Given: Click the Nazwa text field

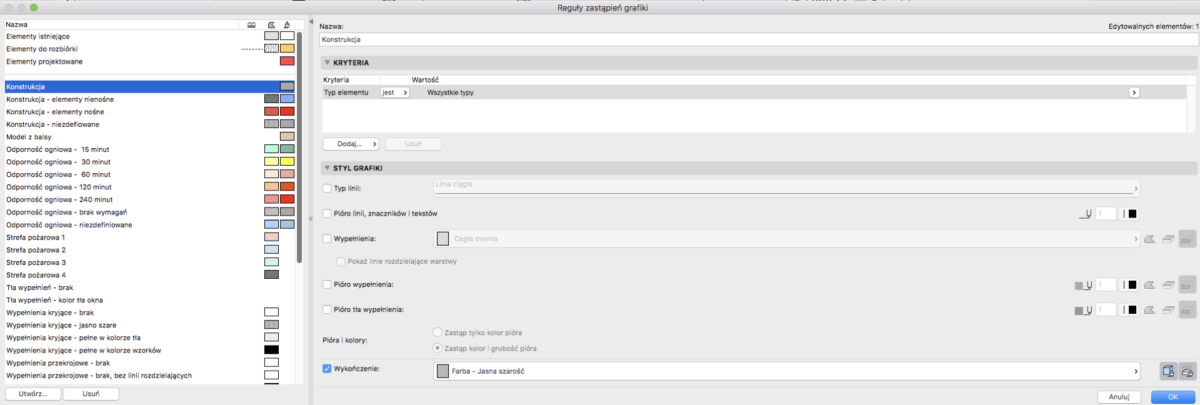Looking at the screenshot, I should (x=757, y=40).
